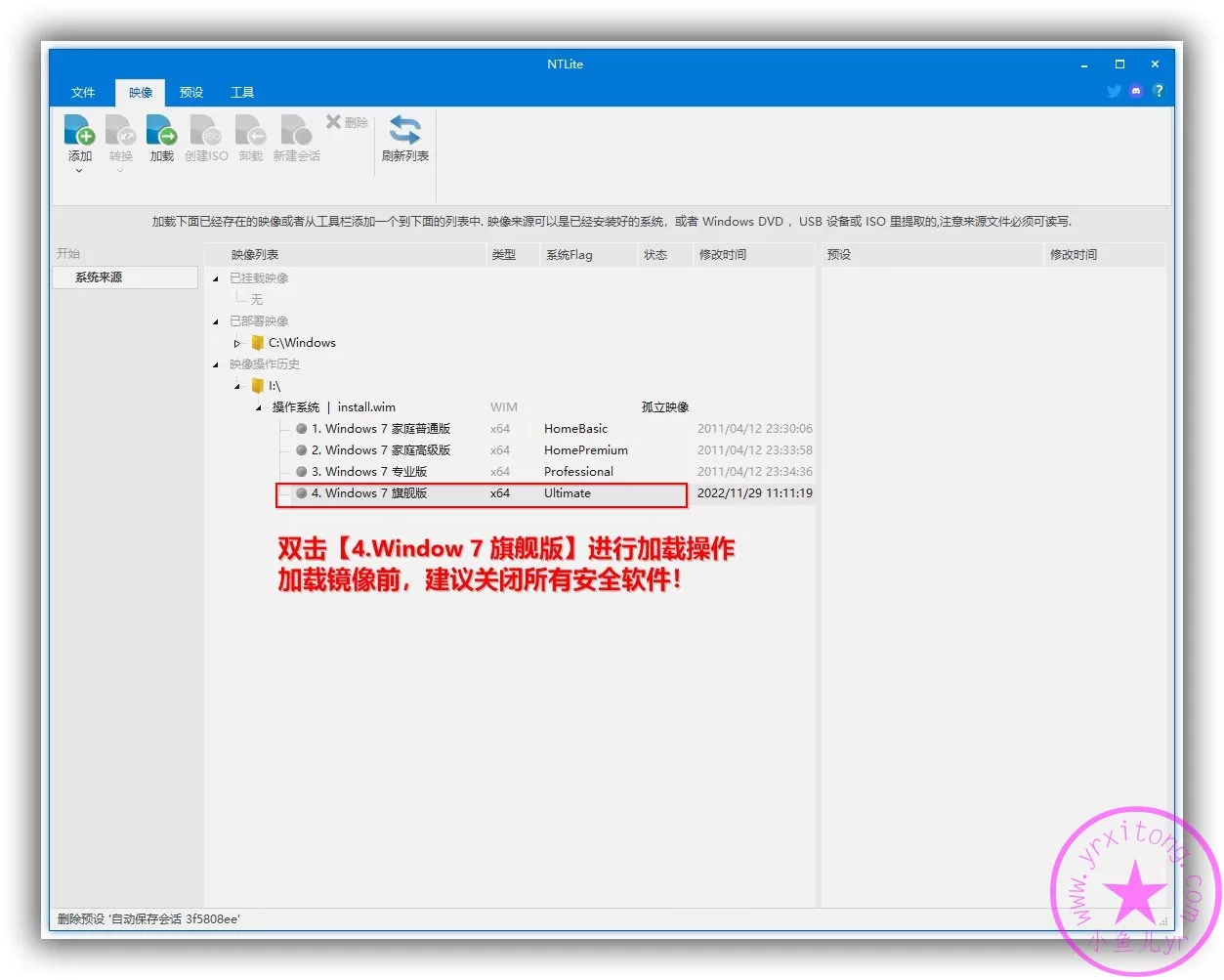Screen dimensions: 1224x980
Task: Sort by the 系统Flag column header
Action: (x=588, y=255)
